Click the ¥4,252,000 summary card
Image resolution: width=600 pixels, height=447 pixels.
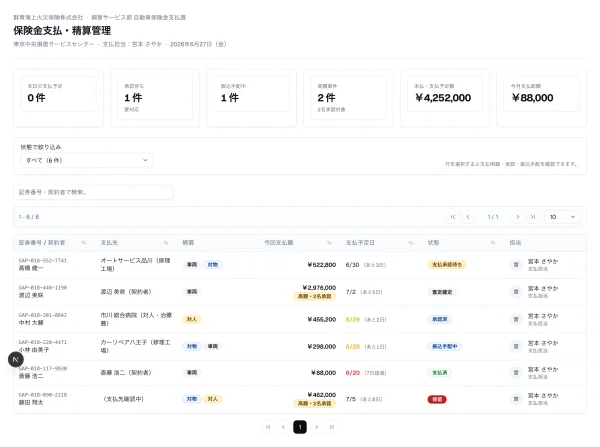pyautogui.click(x=445, y=98)
